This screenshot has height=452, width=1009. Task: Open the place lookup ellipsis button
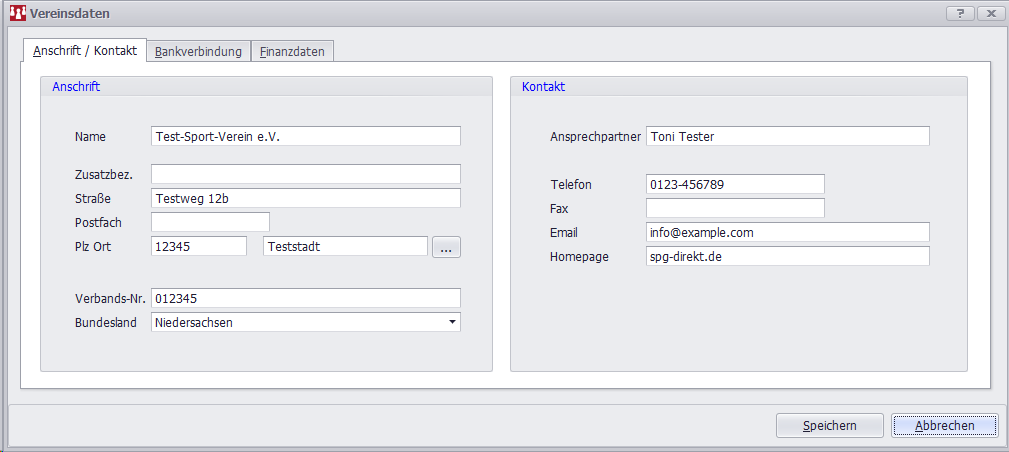[446, 247]
